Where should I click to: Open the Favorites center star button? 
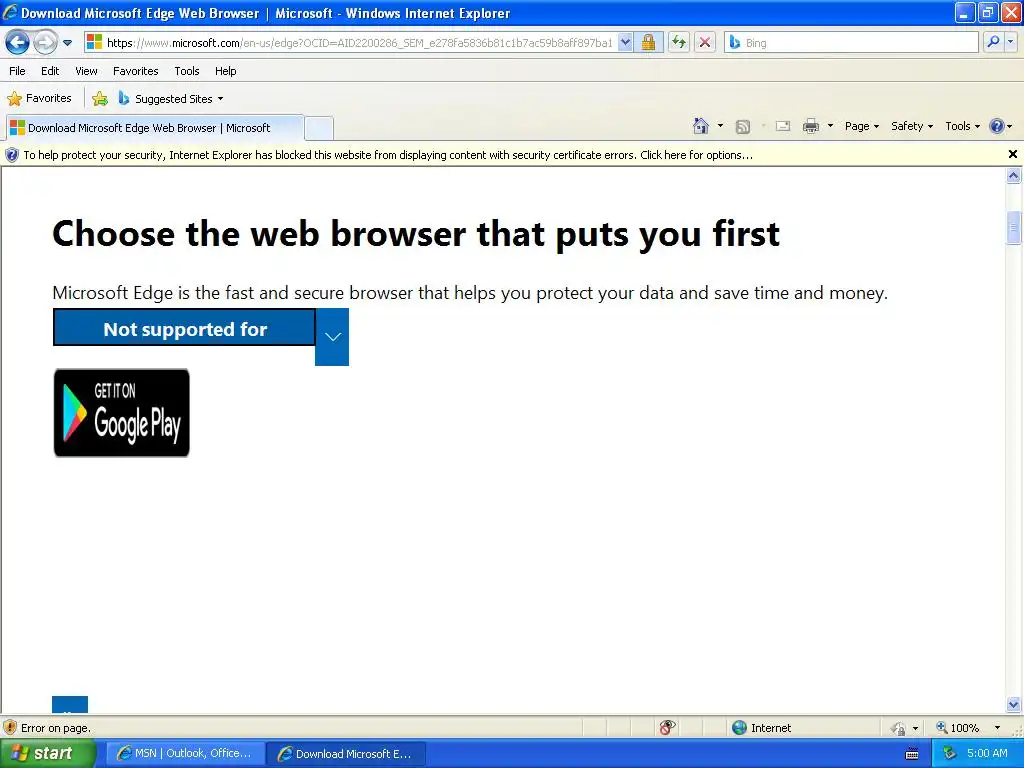(39, 99)
